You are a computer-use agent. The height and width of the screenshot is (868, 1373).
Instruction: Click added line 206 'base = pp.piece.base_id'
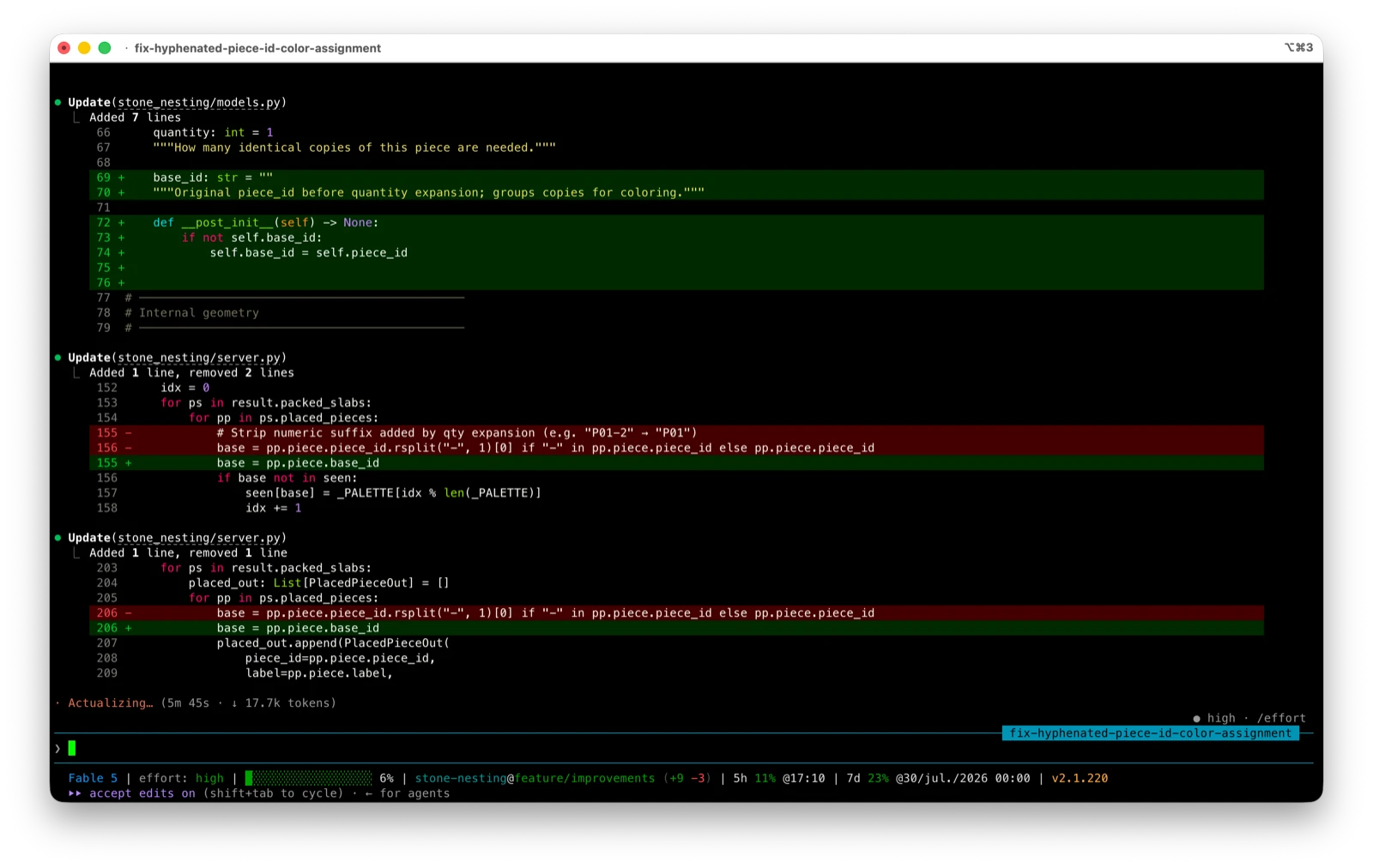[676, 628]
